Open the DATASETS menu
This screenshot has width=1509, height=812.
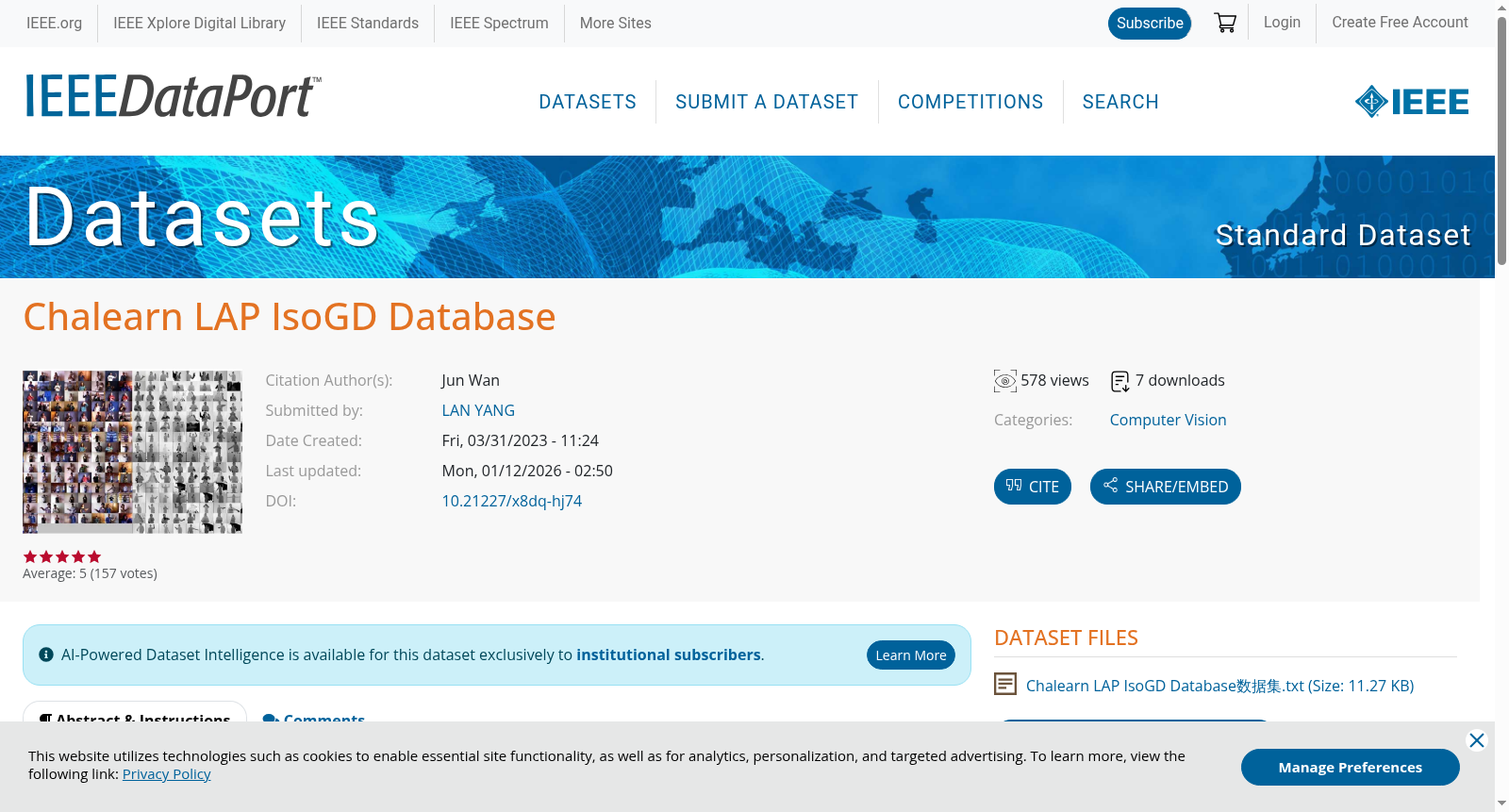point(588,102)
